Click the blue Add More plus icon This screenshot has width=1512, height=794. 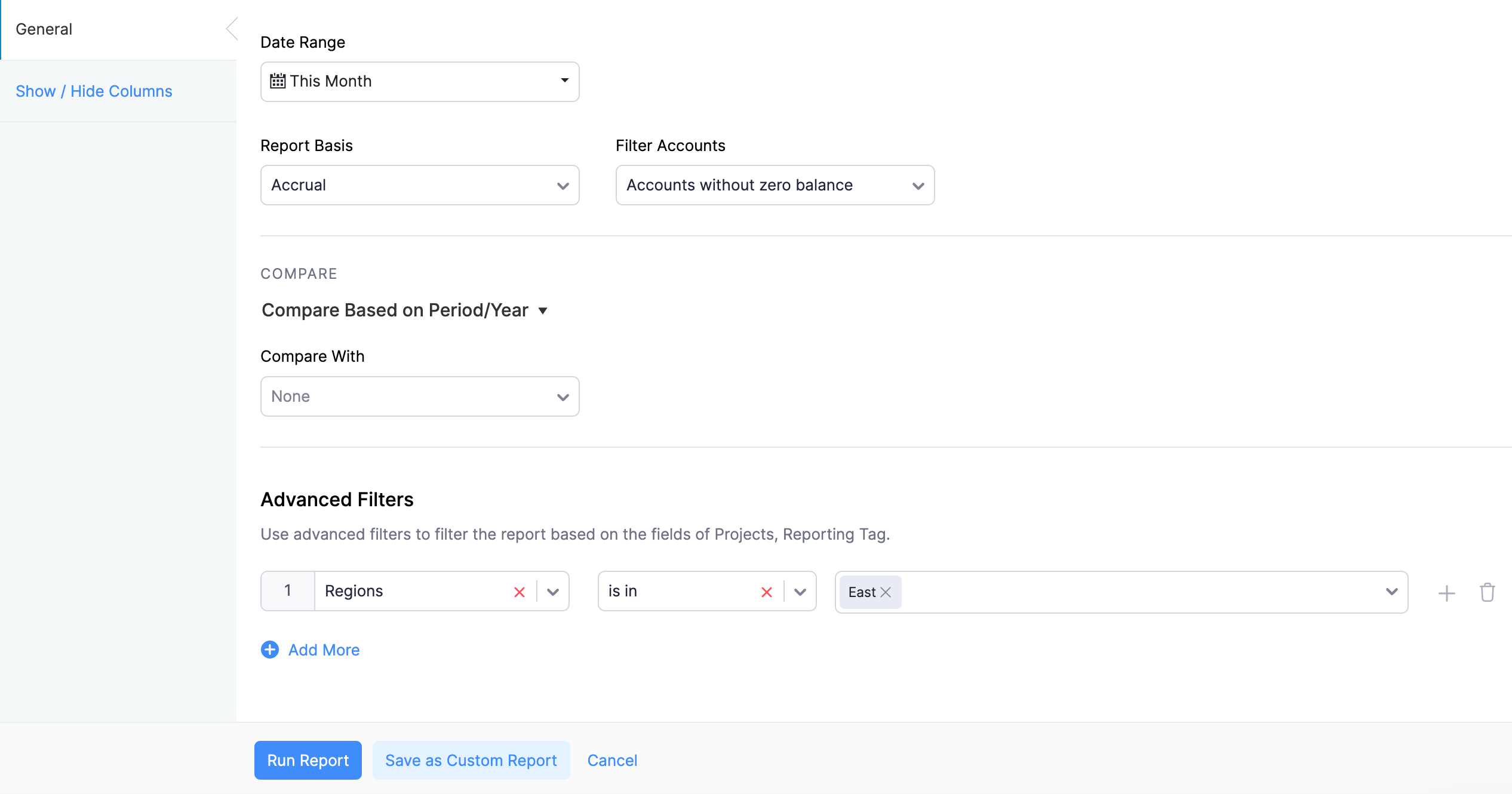point(270,650)
